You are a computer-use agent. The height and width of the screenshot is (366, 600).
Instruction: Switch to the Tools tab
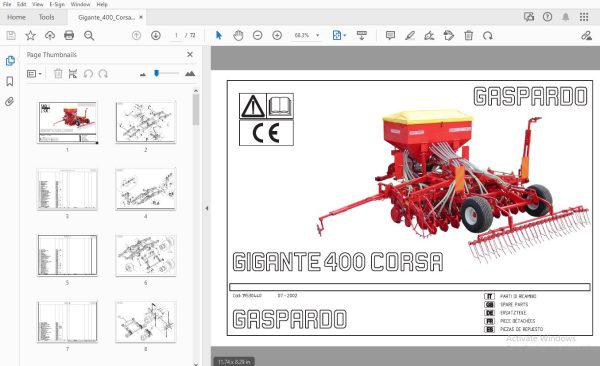click(x=46, y=17)
